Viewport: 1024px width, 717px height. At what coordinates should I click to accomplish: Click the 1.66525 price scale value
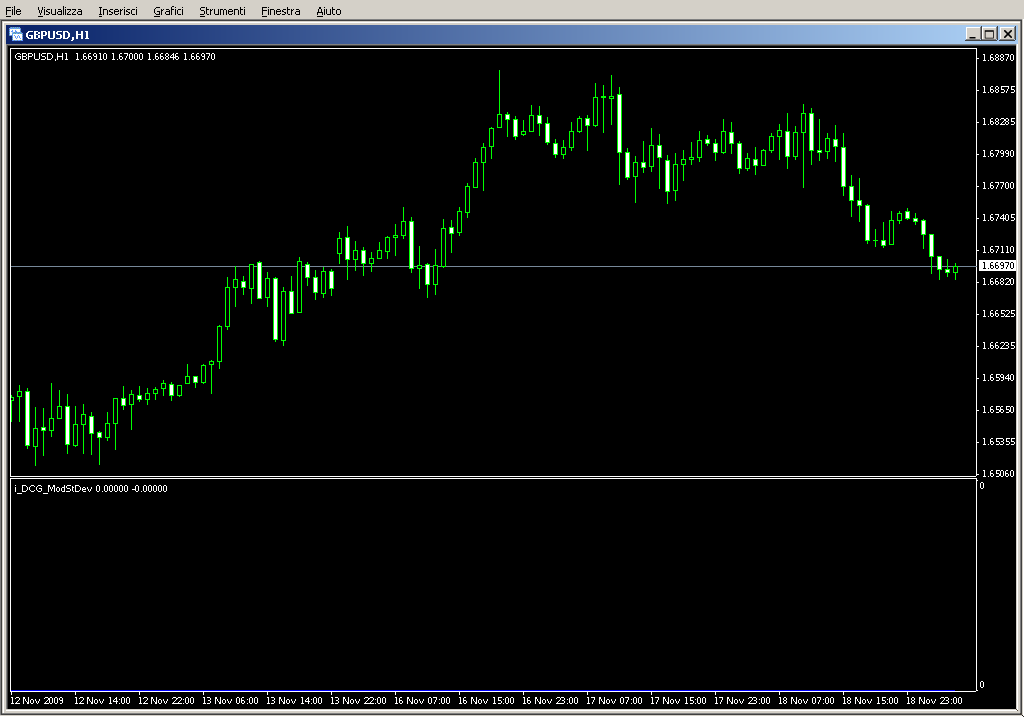(x=999, y=313)
